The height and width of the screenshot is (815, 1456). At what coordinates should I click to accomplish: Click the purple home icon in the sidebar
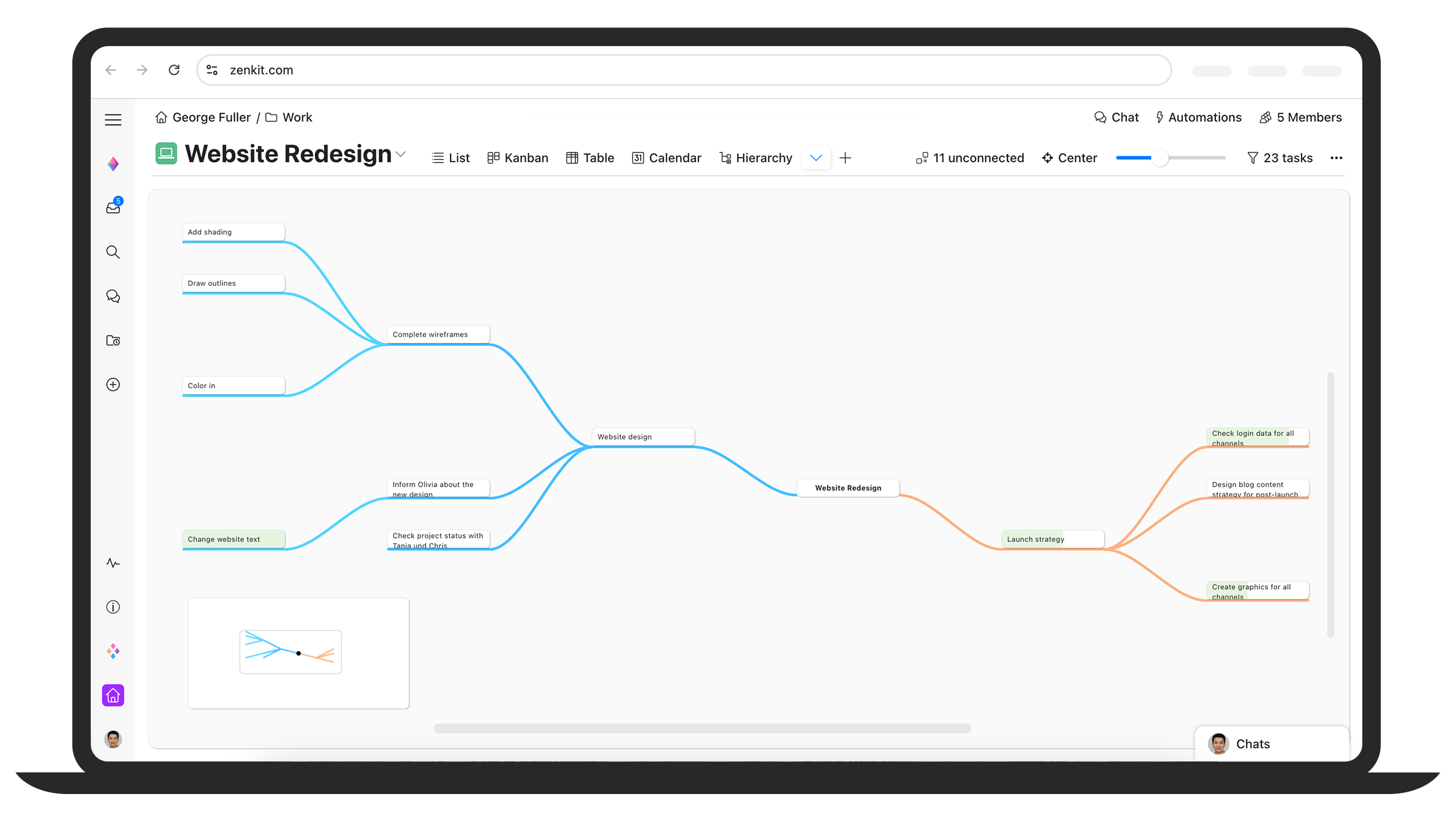point(113,695)
